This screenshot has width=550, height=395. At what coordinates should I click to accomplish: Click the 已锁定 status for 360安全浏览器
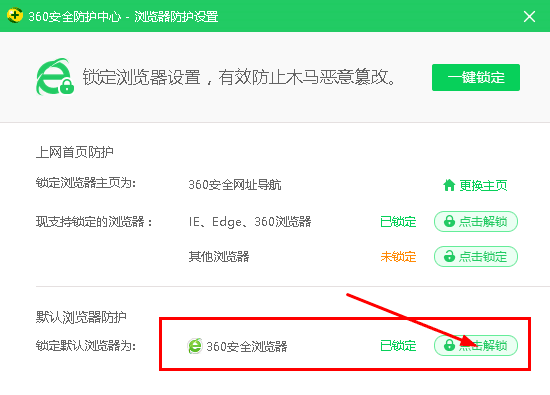coord(398,346)
